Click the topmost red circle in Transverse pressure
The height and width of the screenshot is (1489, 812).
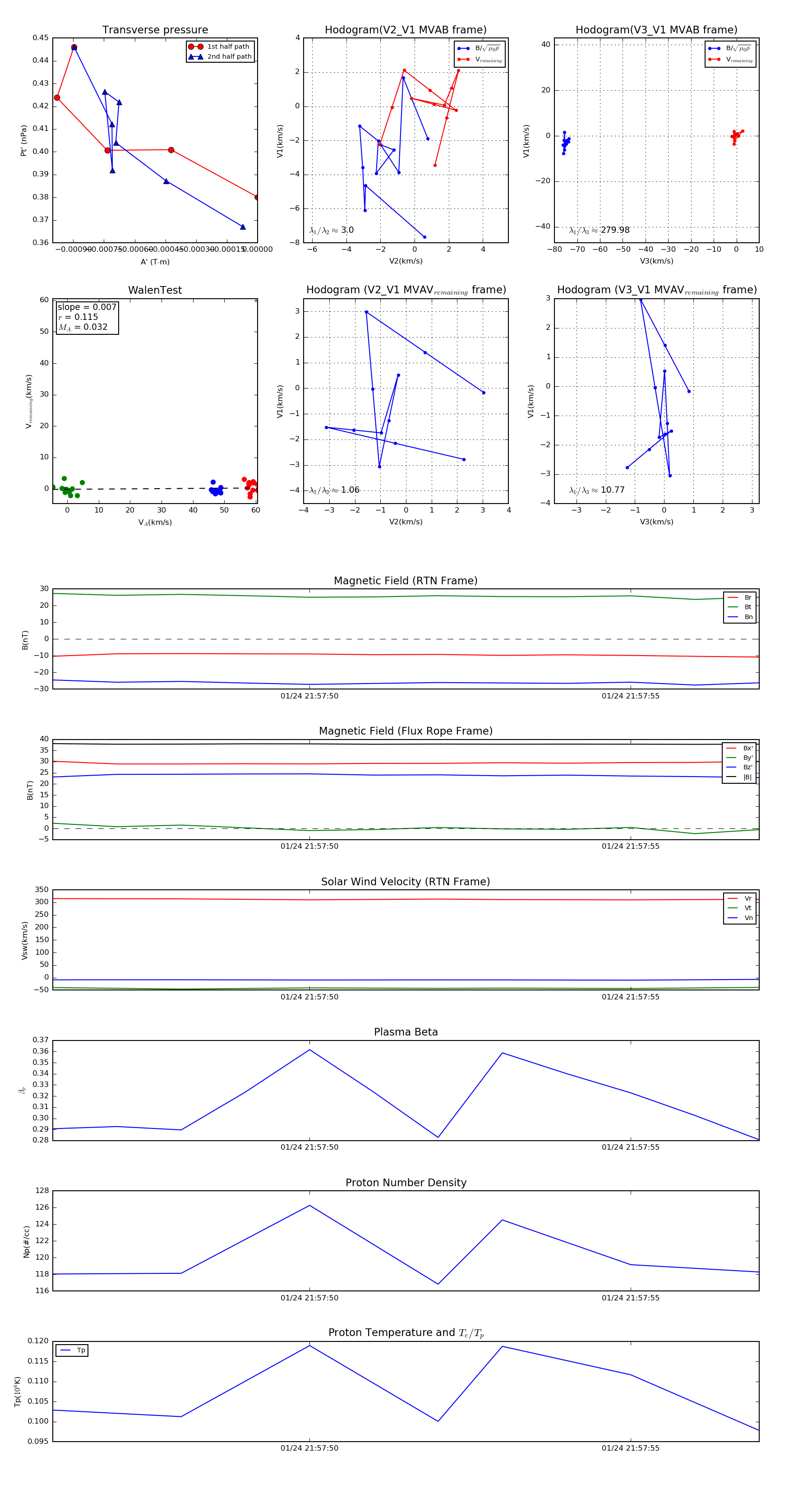(74, 47)
